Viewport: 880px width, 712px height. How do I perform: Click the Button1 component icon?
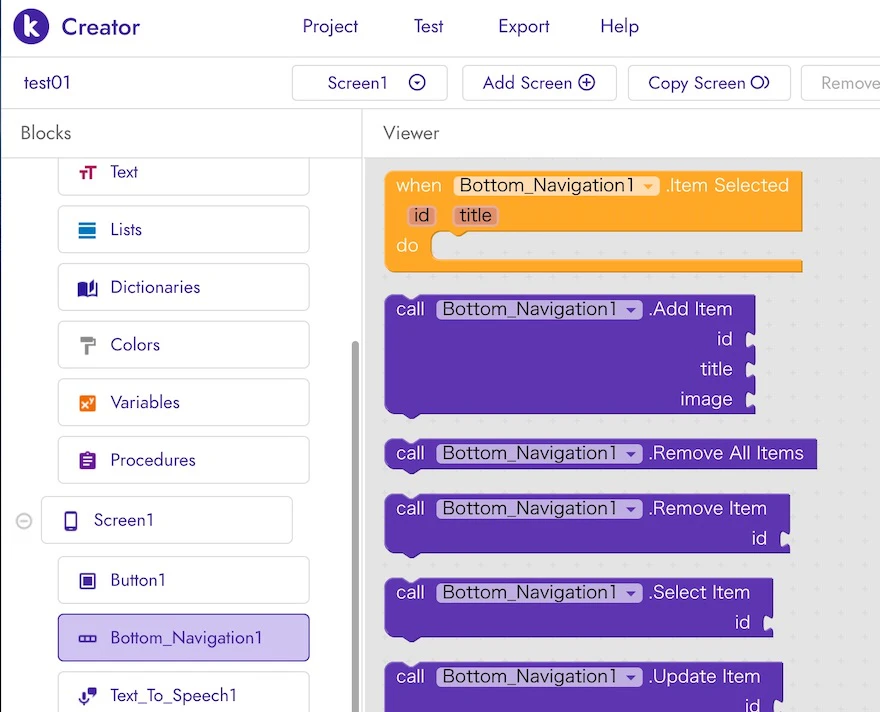pos(87,581)
